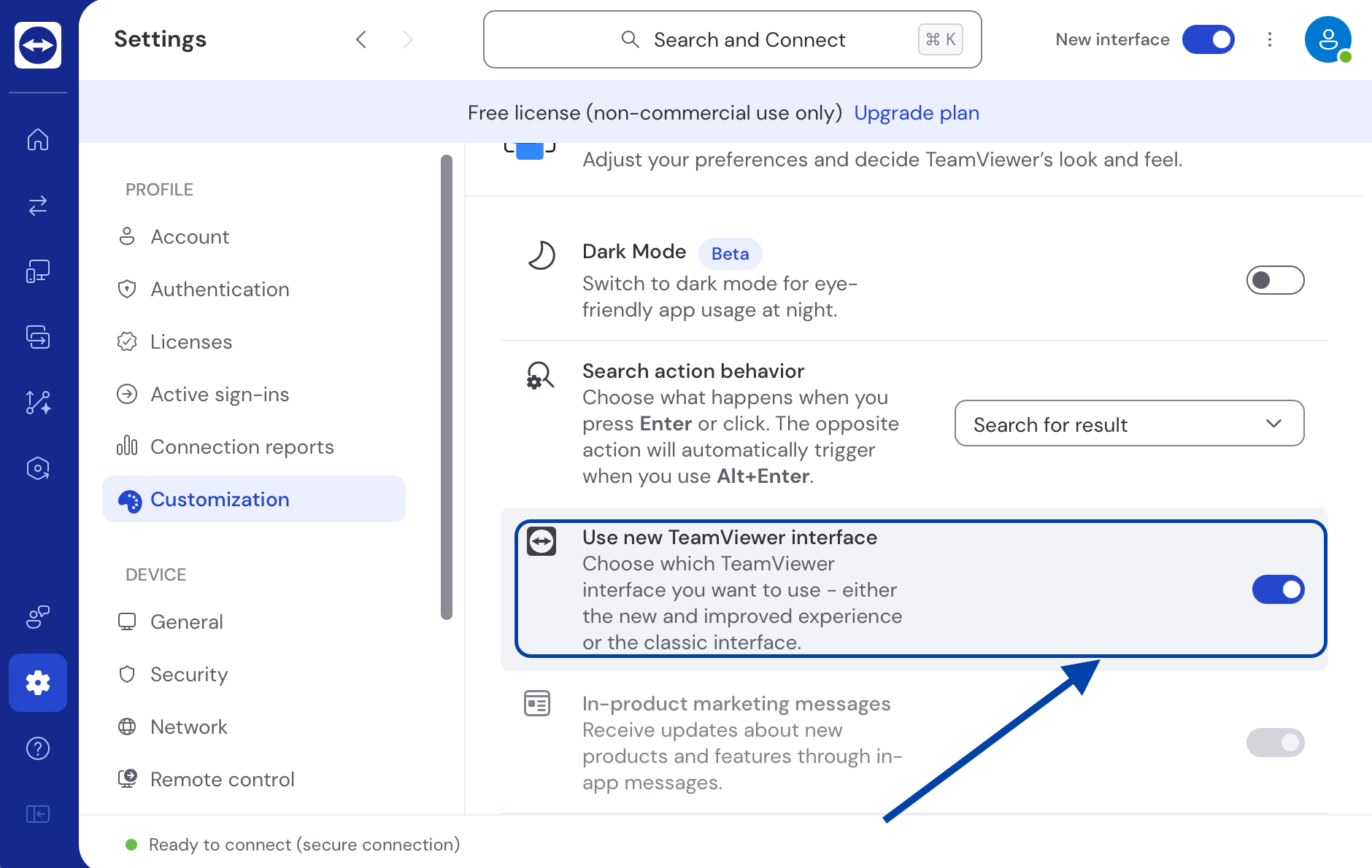Open the Sessions sidebar icon

pyautogui.click(x=38, y=336)
